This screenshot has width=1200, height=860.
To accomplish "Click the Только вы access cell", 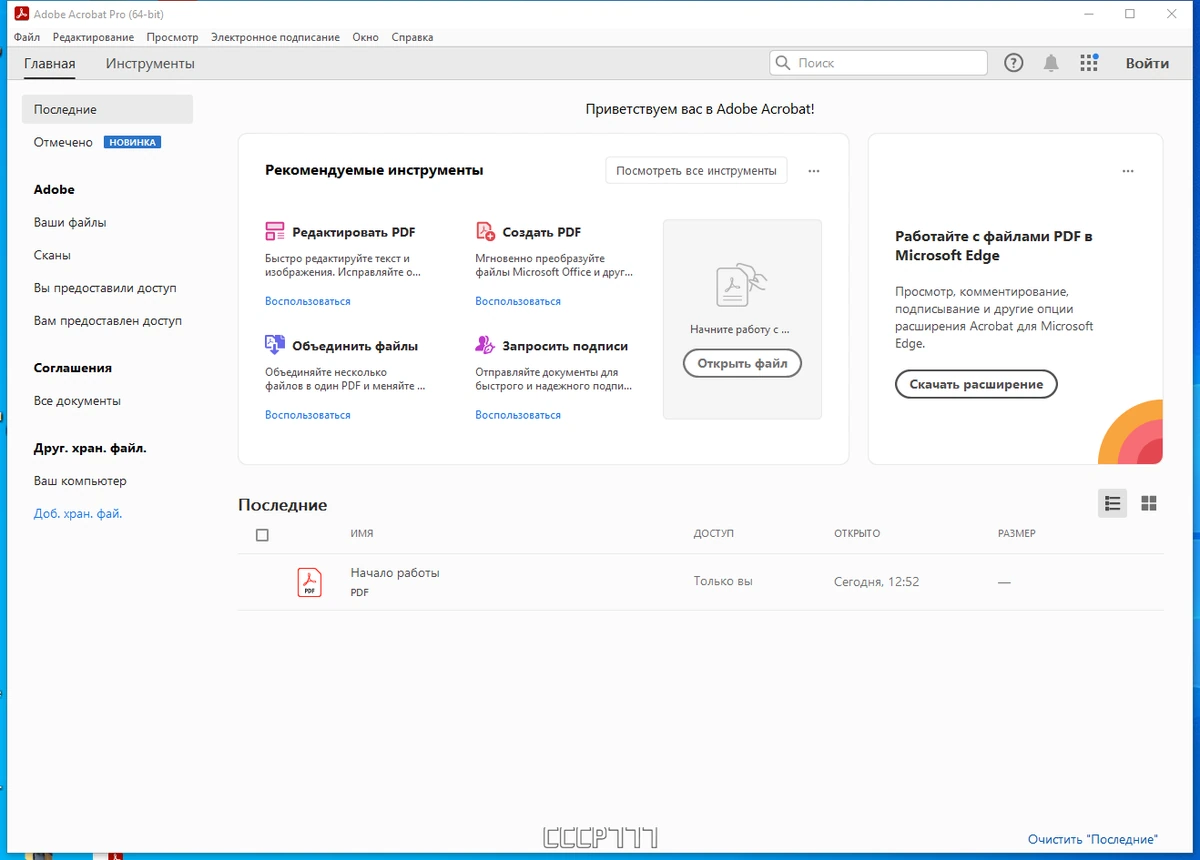I will (x=723, y=581).
